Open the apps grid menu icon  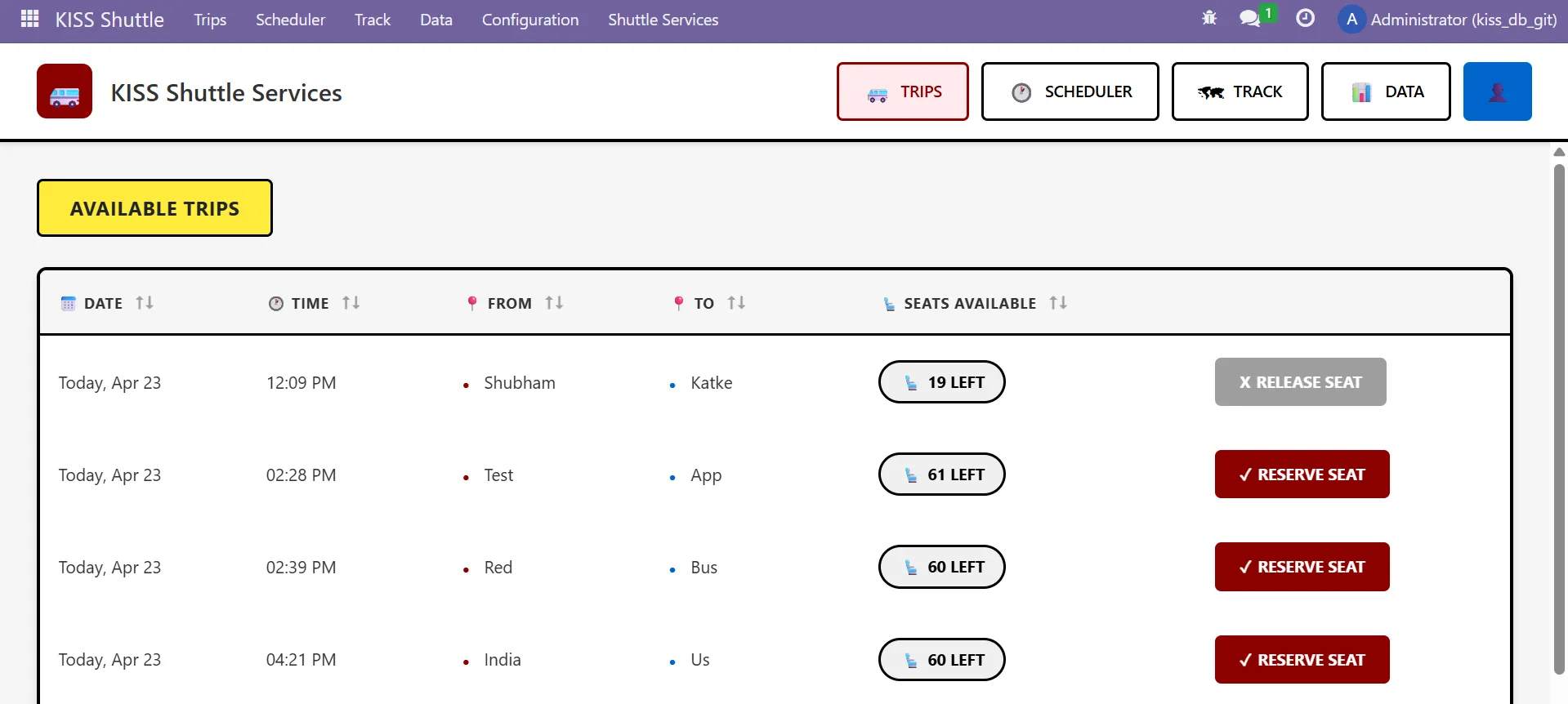click(x=30, y=19)
